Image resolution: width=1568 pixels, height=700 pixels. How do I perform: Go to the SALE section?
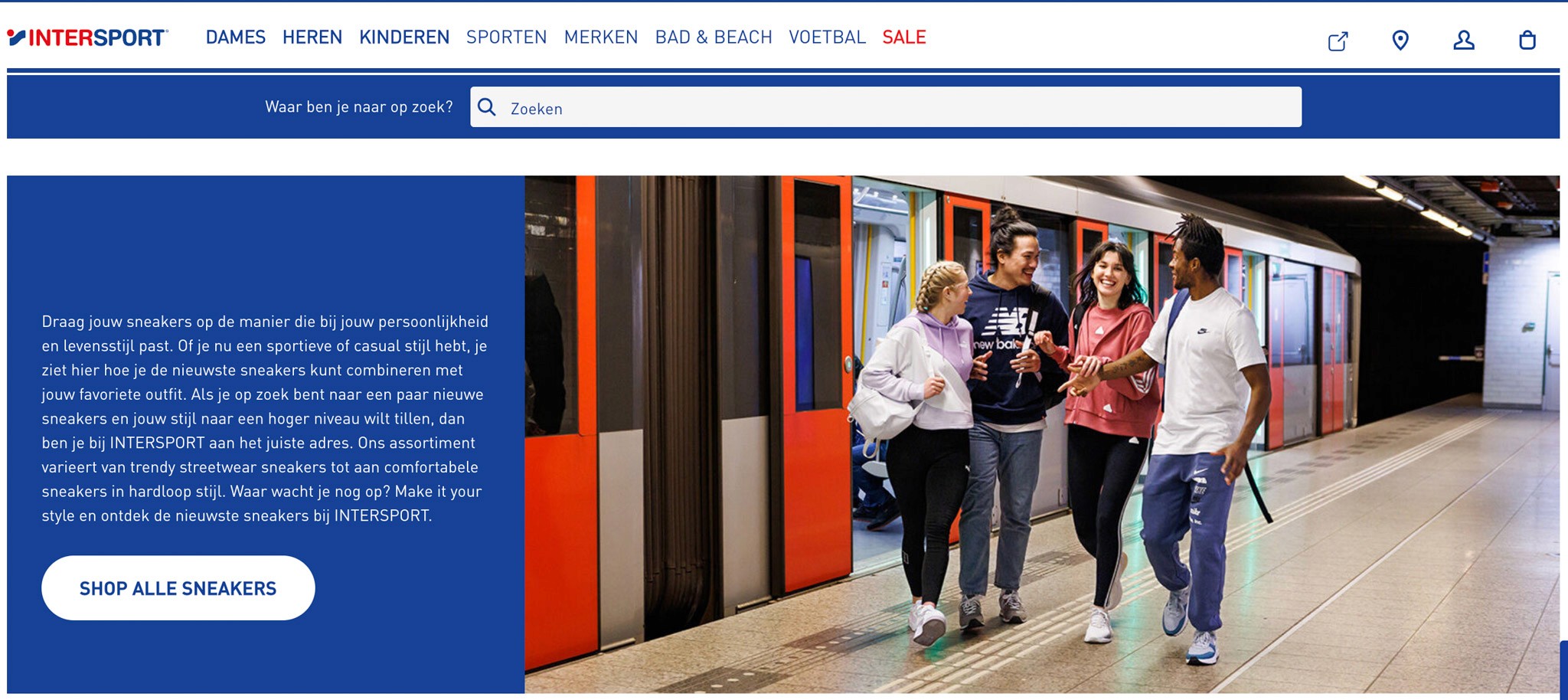904,38
